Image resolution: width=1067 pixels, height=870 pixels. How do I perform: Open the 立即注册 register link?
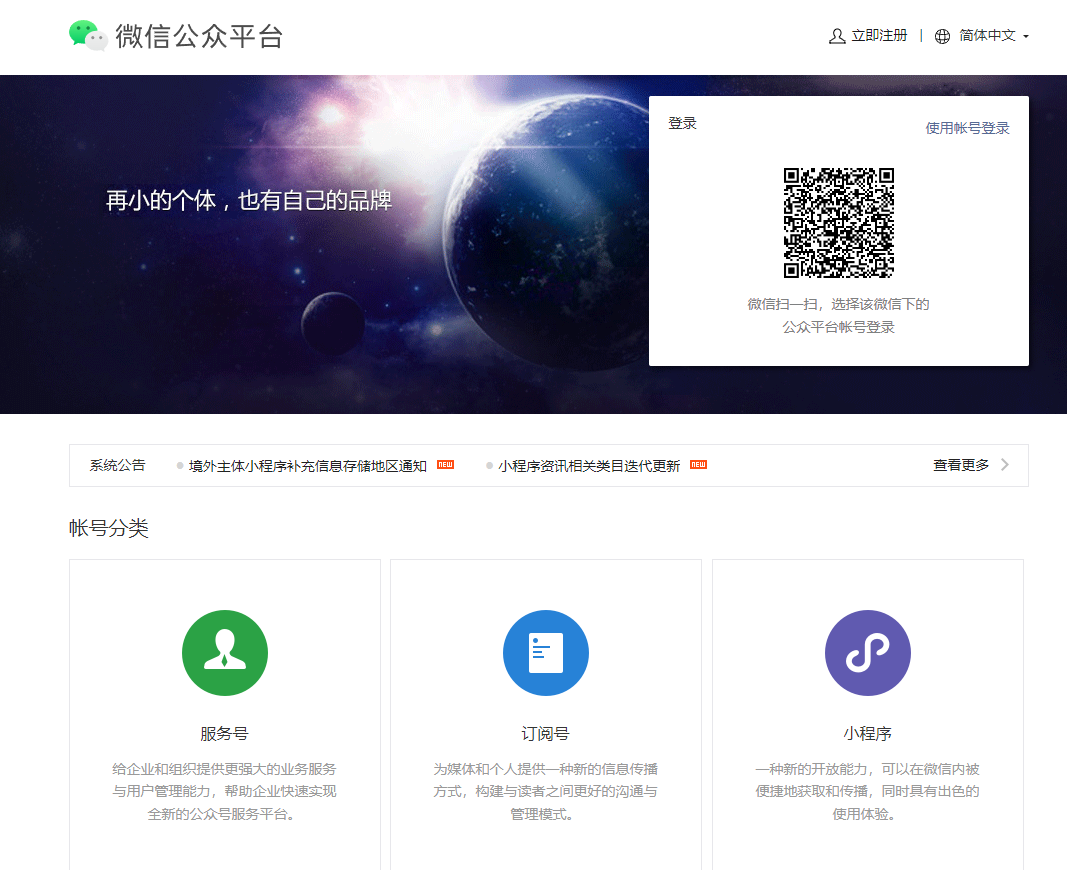point(879,36)
